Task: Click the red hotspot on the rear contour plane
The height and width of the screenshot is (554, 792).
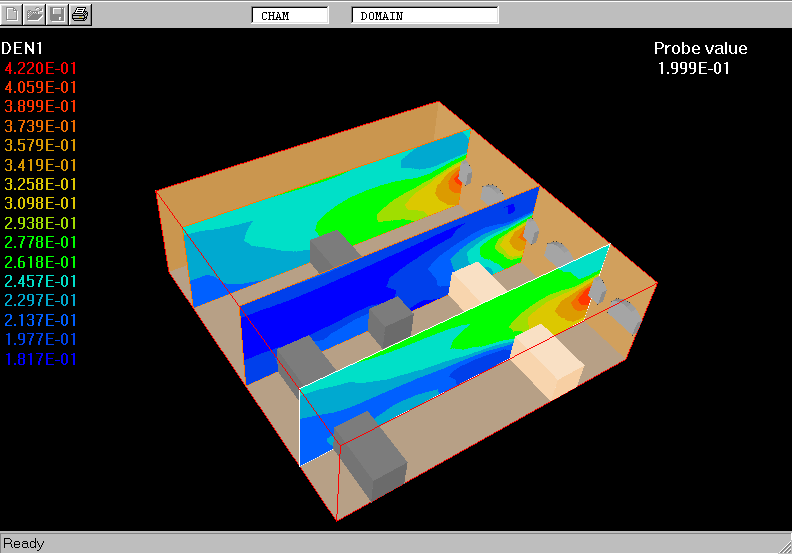Action: [458, 180]
